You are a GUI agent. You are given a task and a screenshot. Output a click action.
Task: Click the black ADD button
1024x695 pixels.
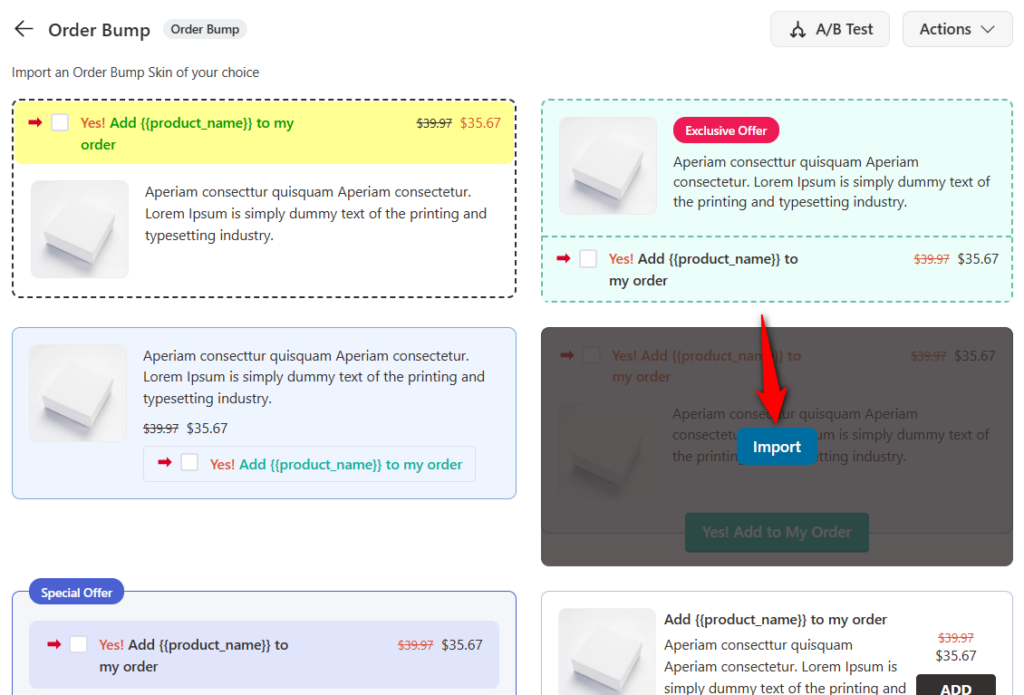coord(955,685)
